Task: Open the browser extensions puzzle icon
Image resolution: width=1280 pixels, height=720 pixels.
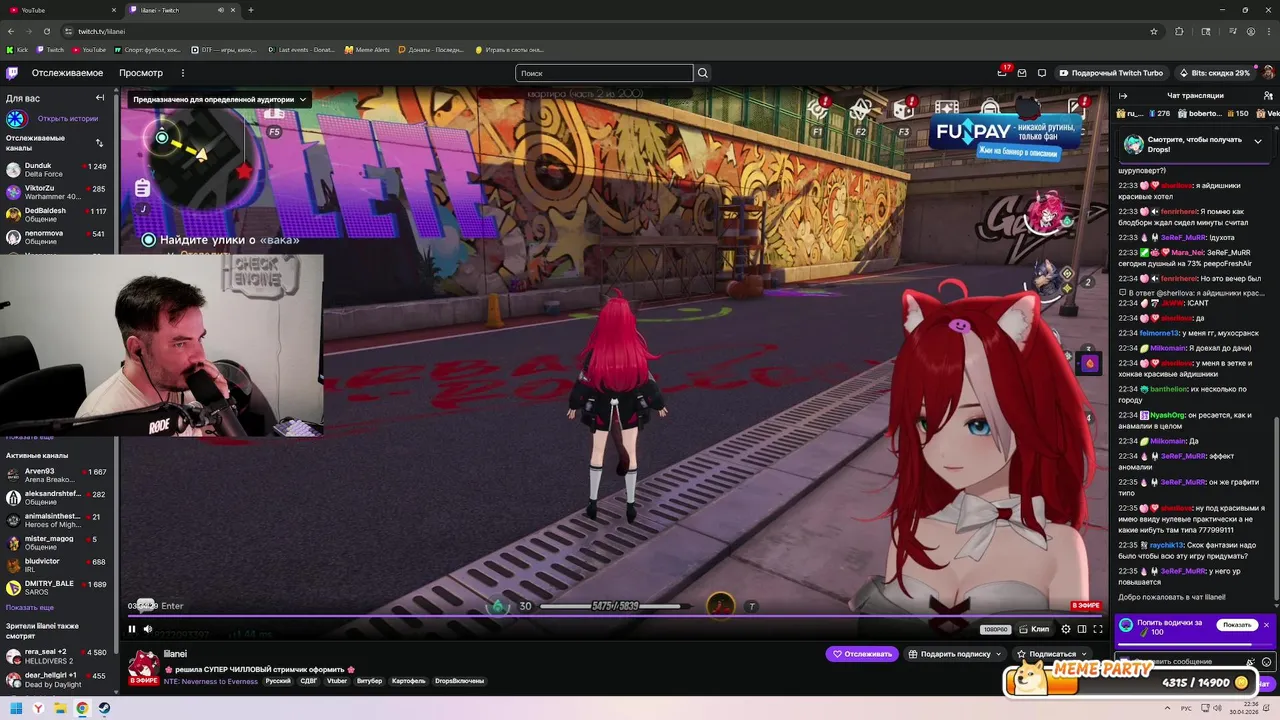Action: pos(1179,31)
